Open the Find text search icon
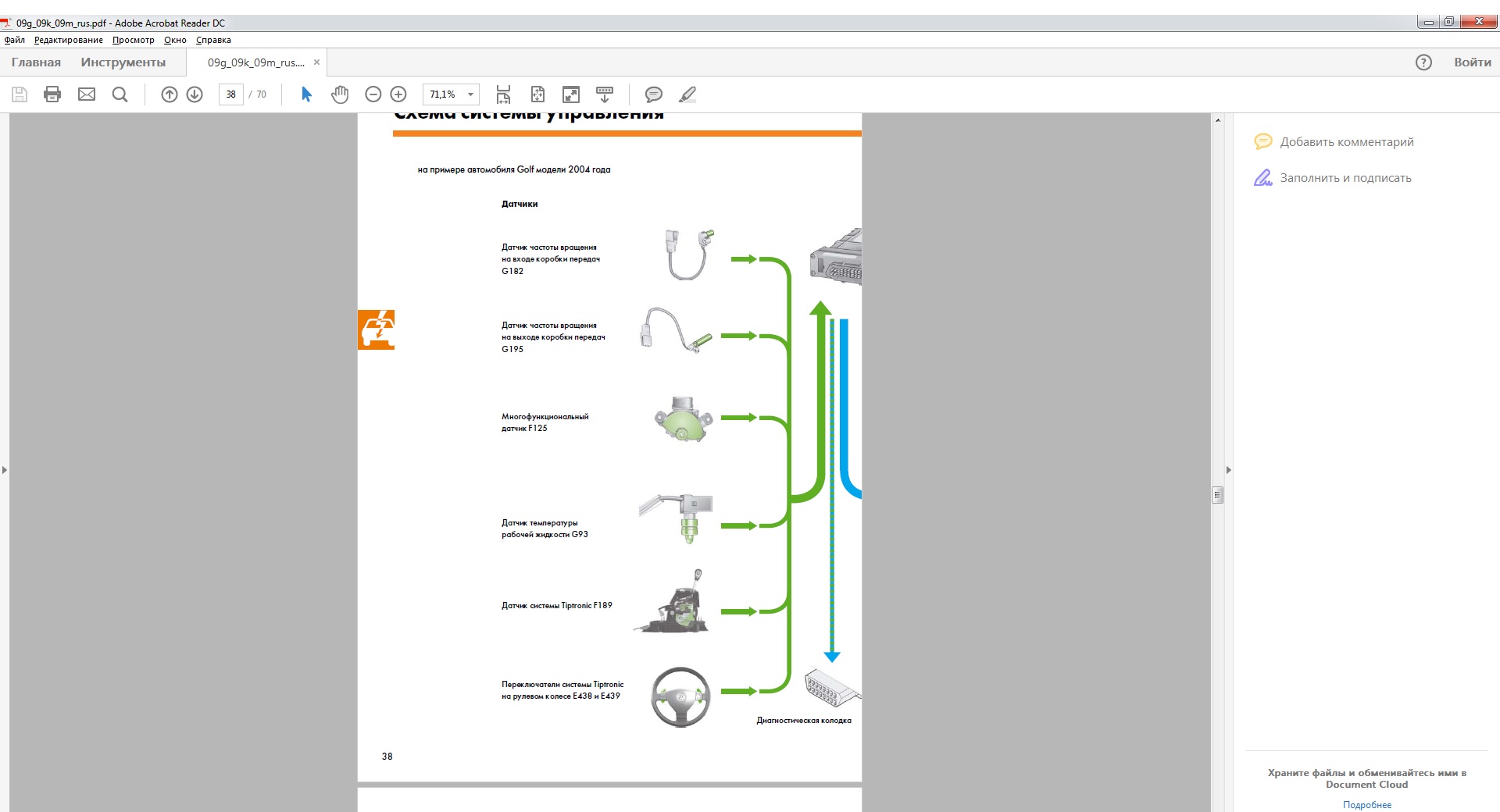 [120, 94]
